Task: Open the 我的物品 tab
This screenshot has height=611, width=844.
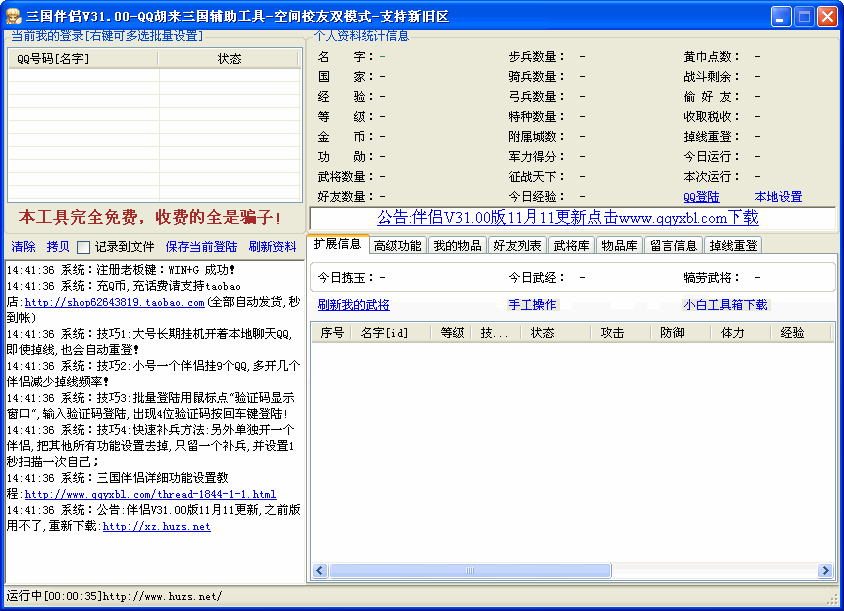Action: pos(458,245)
